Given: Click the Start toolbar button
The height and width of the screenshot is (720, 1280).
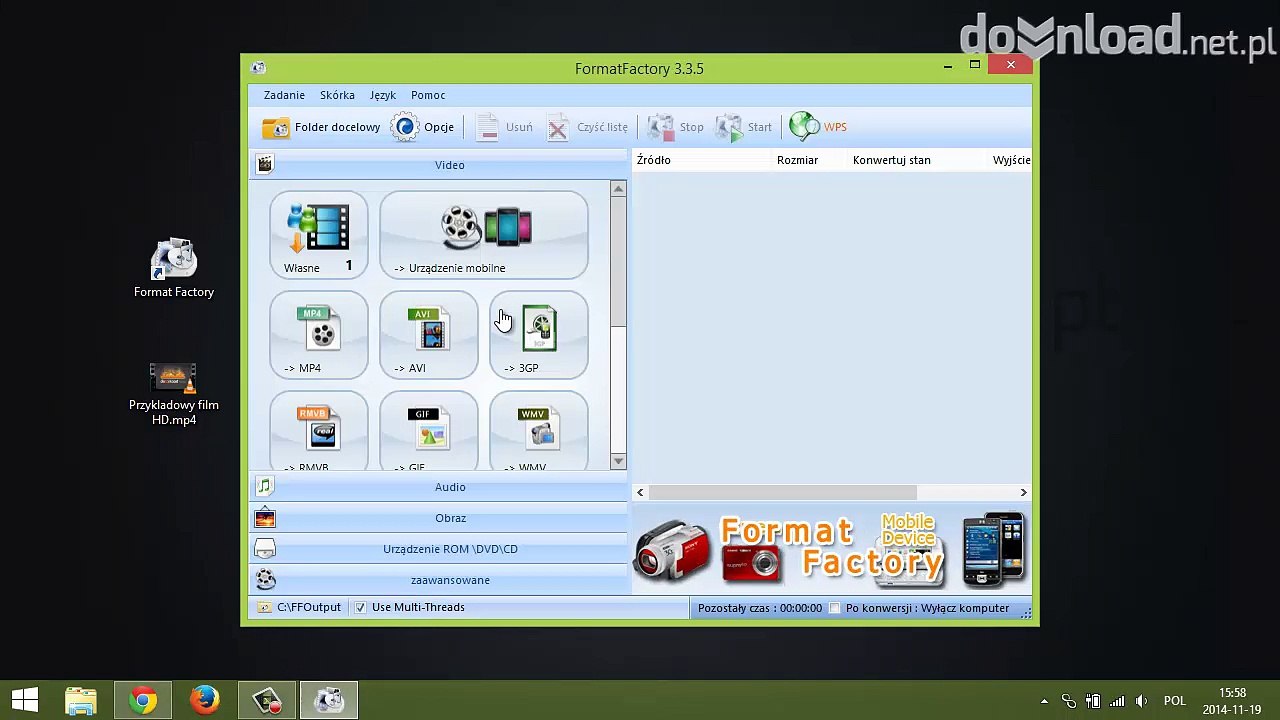Looking at the screenshot, I should 743,127.
